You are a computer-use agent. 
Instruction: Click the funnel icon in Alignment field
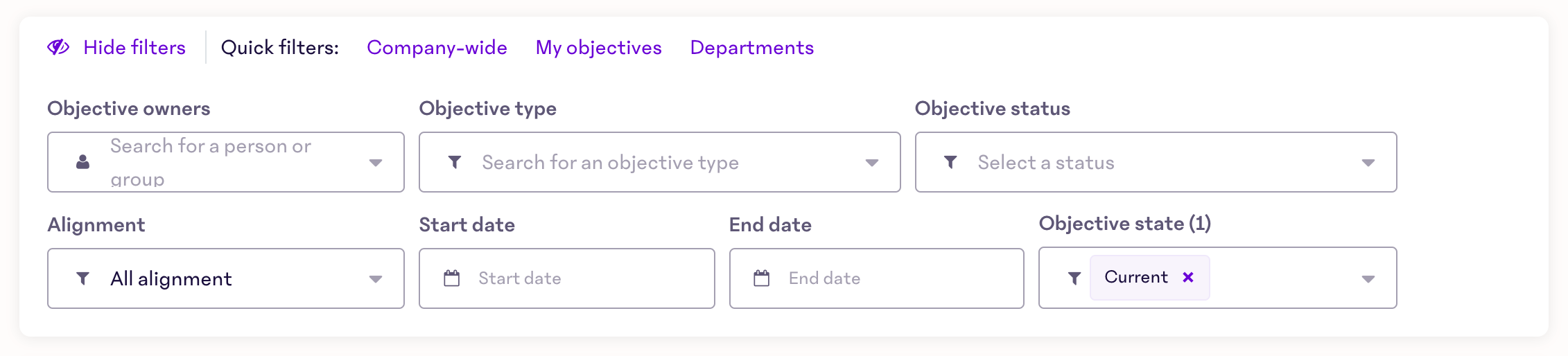coord(82,278)
